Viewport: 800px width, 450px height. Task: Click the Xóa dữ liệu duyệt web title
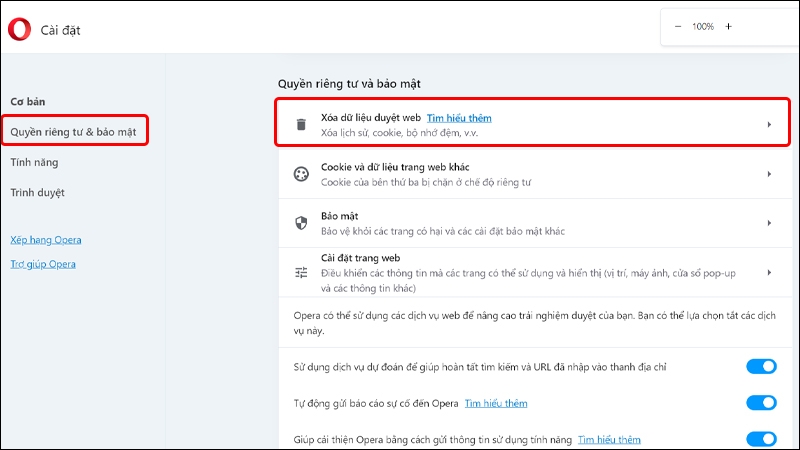point(371,118)
